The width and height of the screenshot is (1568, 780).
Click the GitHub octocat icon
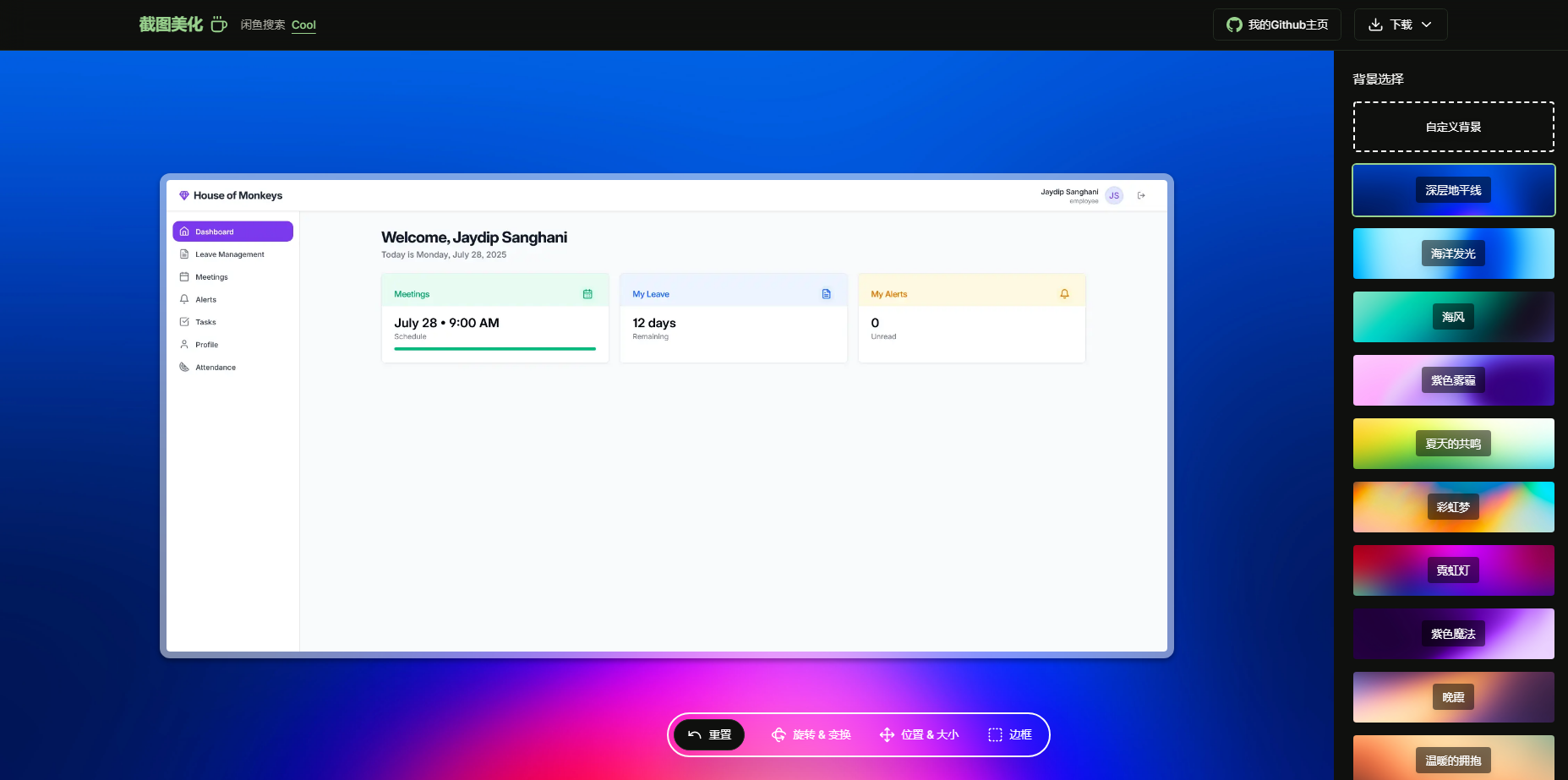click(x=1234, y=25)
